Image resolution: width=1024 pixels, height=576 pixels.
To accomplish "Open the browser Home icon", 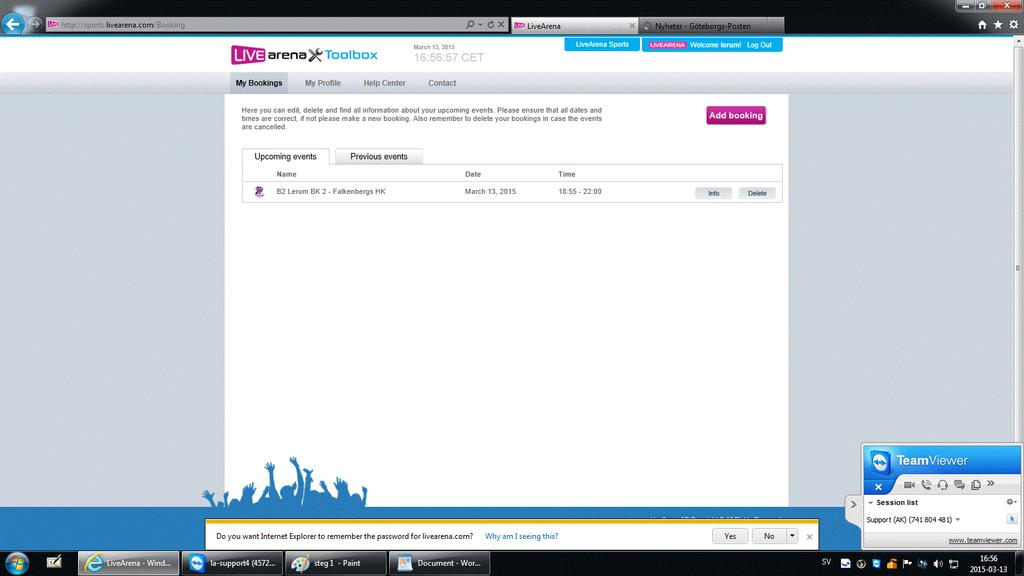I will click(x=982, y=25).
